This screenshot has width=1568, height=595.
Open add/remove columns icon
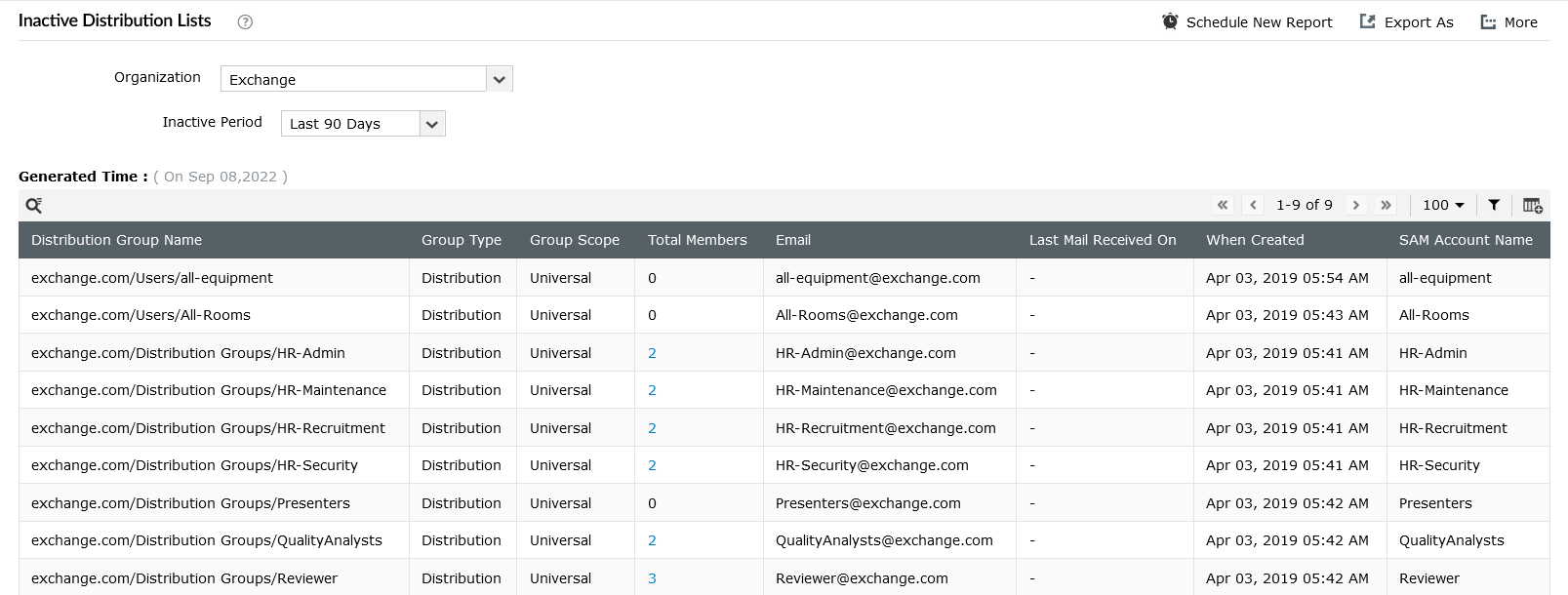point(1532,205)
